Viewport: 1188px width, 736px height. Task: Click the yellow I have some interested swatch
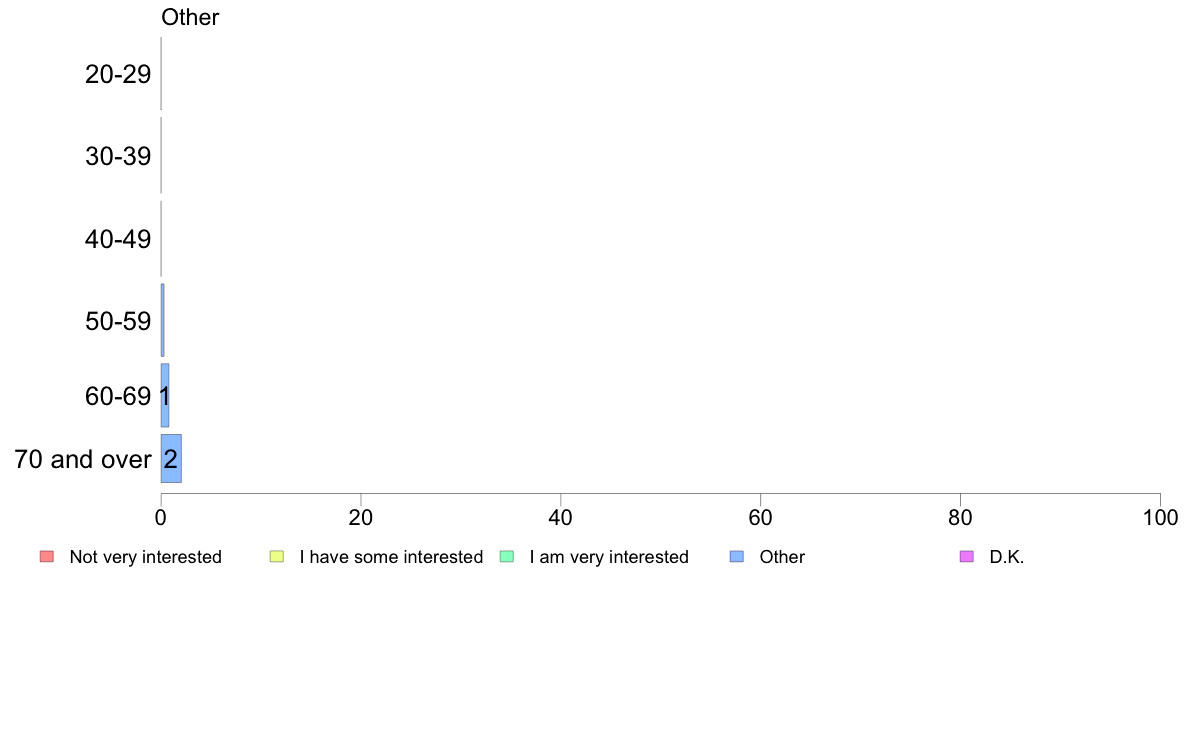click(277, 556)
